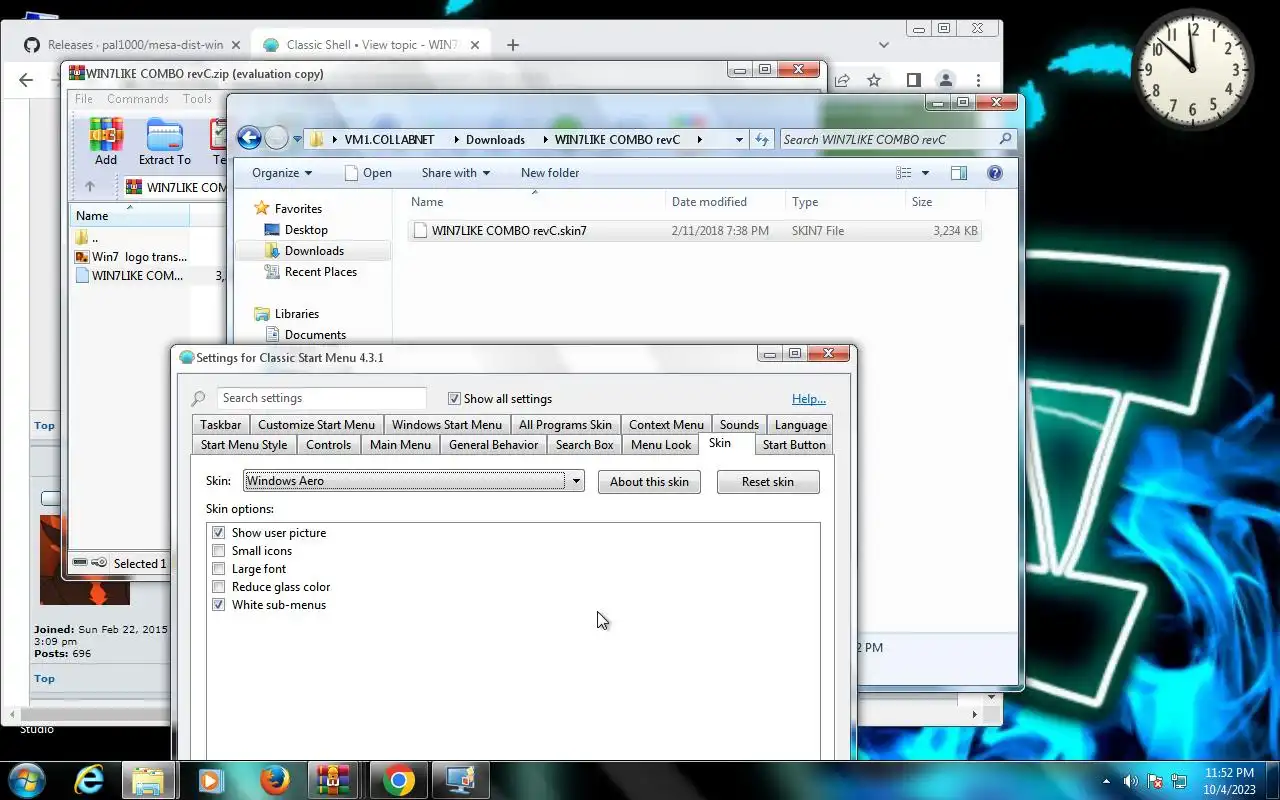Switch to Chrome taskbar icon

[398, 780]
